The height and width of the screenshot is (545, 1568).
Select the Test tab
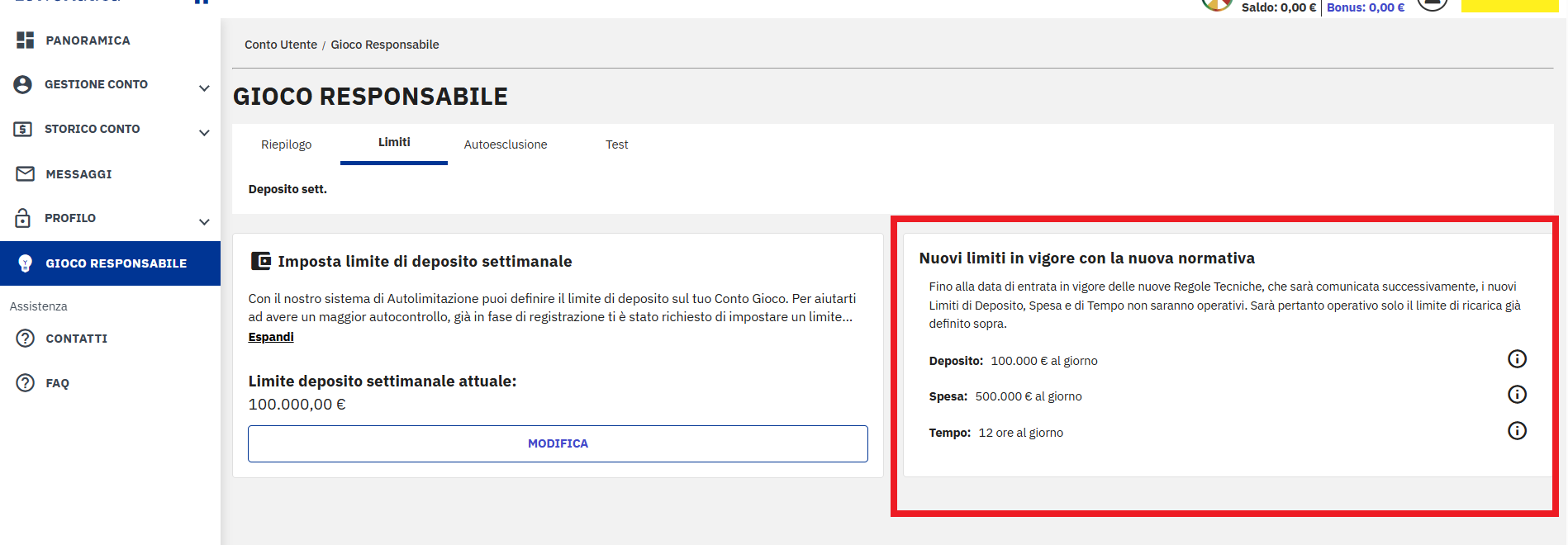coord(616,145)
